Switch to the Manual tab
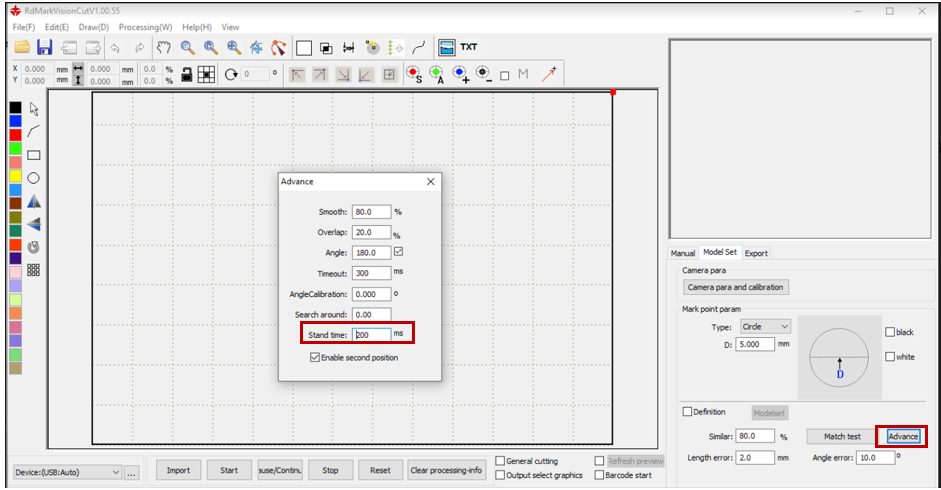941x490 pixels. (x=683, y=253)
